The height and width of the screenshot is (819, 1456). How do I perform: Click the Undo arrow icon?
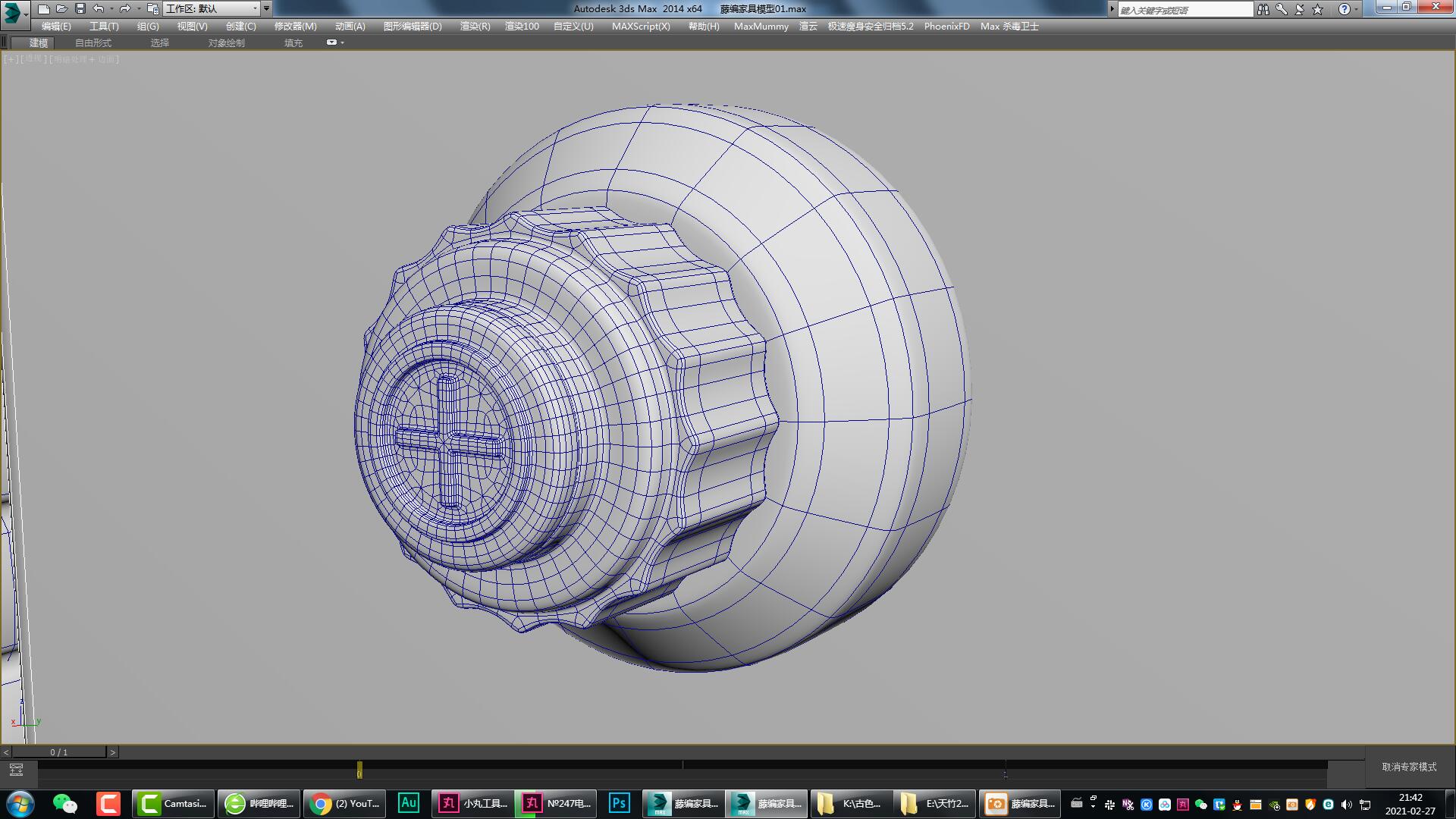click(99, 9)
